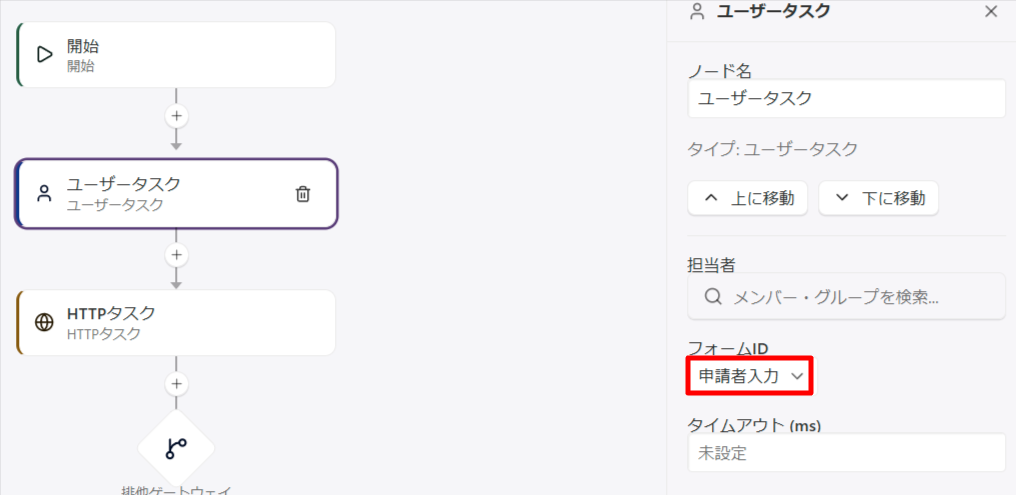Delete ユーザータスク node via trash icon

[x=303, y=194]
